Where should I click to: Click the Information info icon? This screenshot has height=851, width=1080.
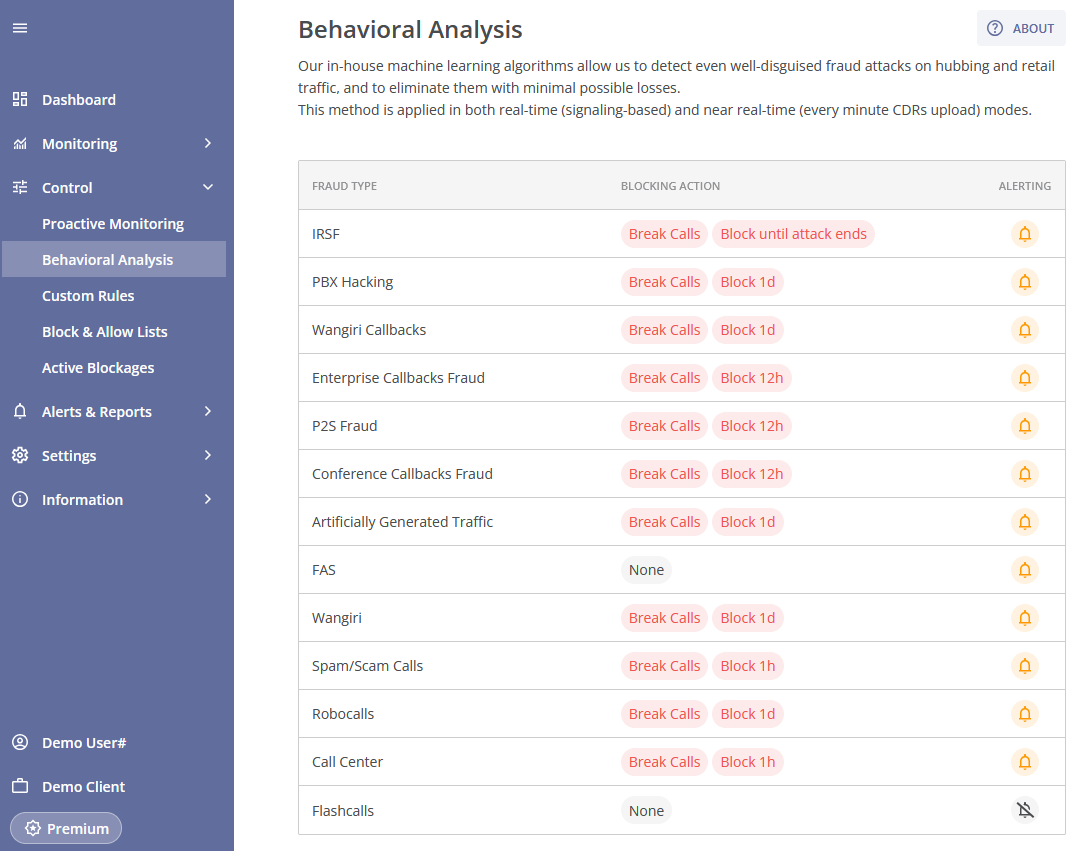(20, 499)
